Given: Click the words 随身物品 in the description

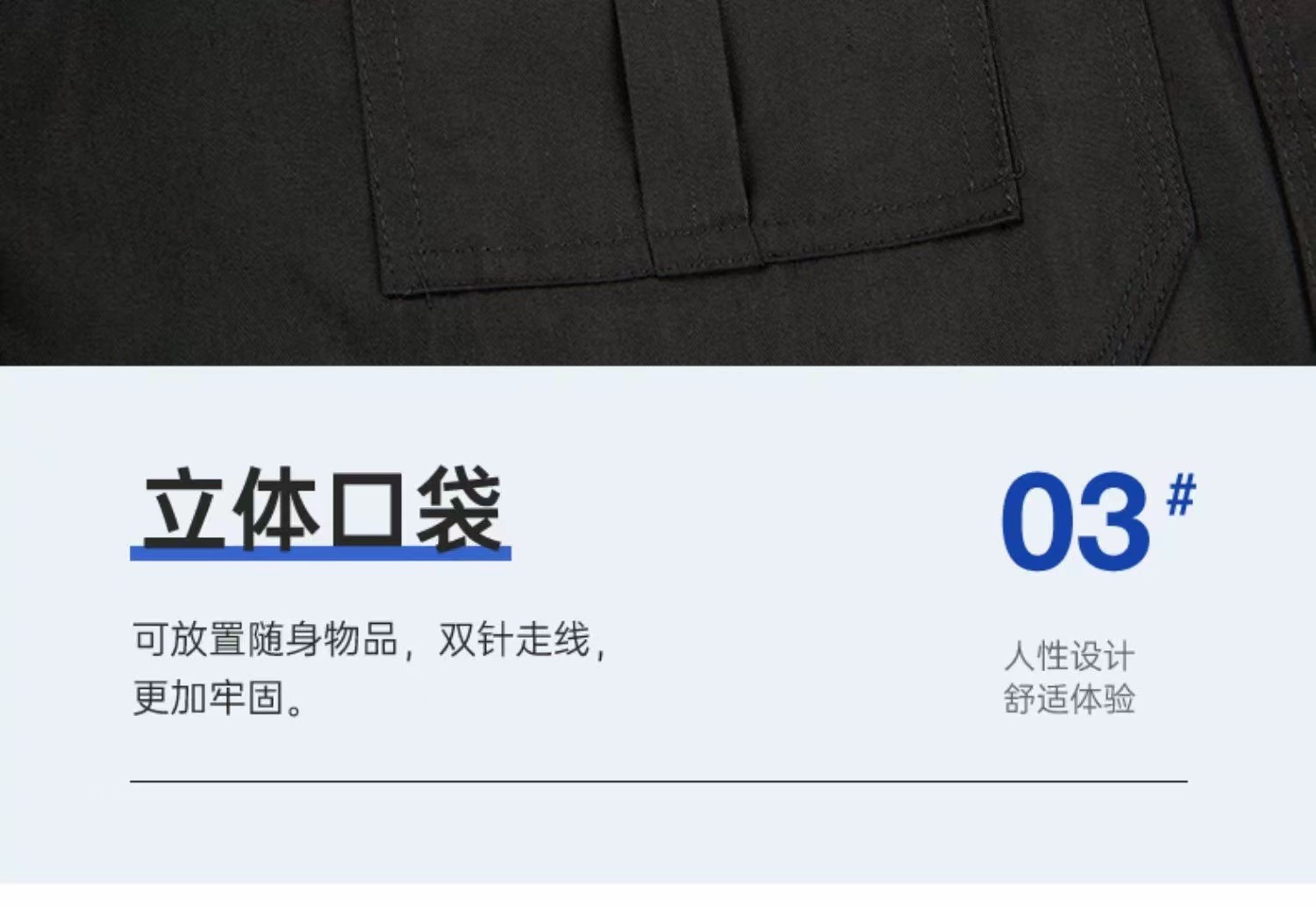Looking at the screenshot, I should coord(323,640).
